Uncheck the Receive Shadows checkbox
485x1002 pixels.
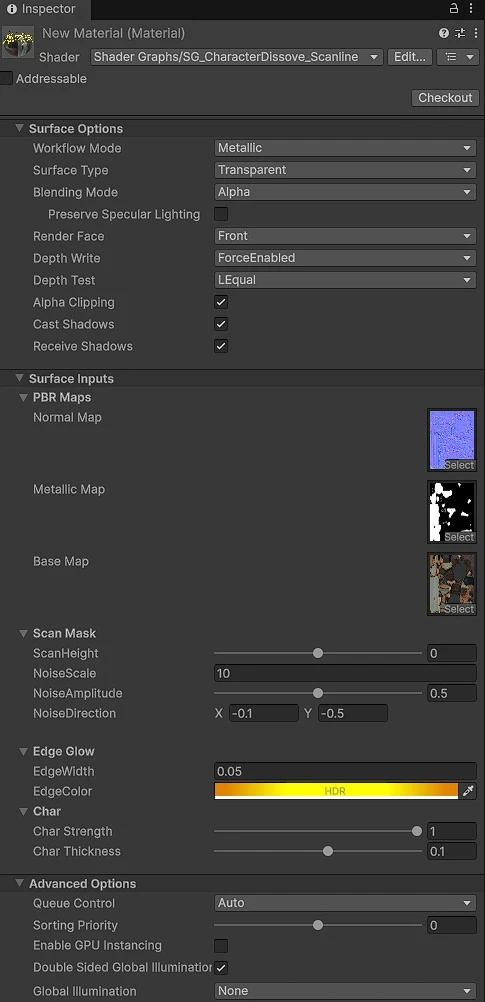pos(221,346)
